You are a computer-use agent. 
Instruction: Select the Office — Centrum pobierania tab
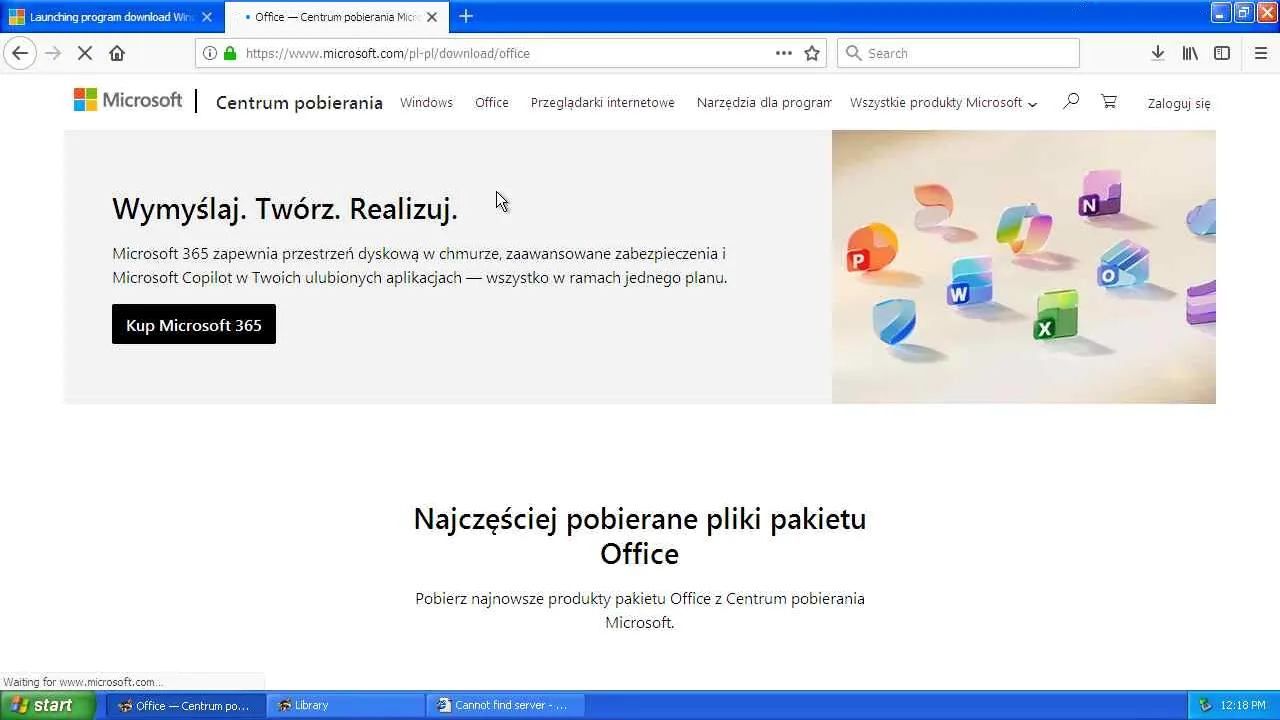(336, 17)
